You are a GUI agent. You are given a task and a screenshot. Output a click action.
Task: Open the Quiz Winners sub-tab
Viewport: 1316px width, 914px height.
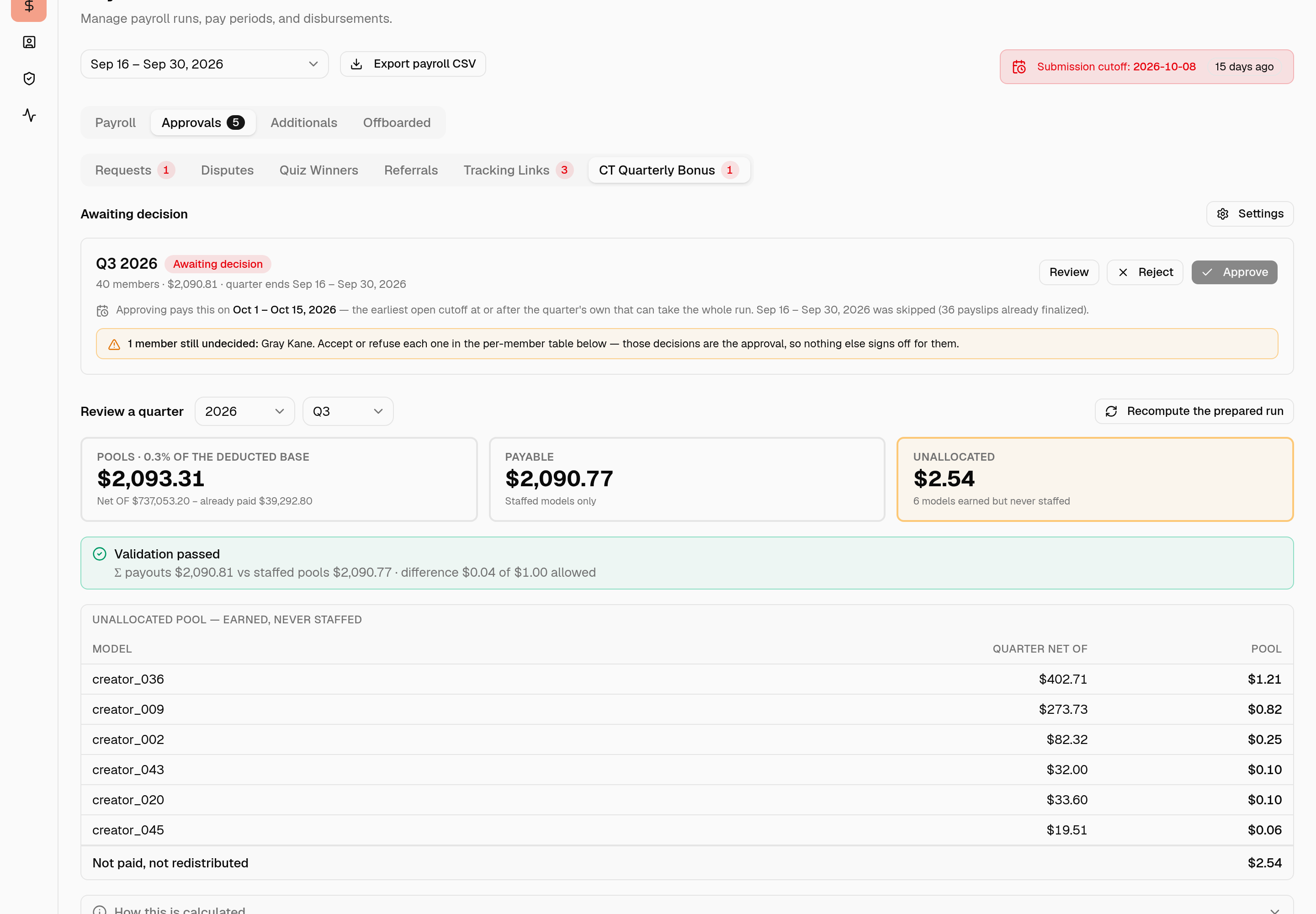click(319, 170)
